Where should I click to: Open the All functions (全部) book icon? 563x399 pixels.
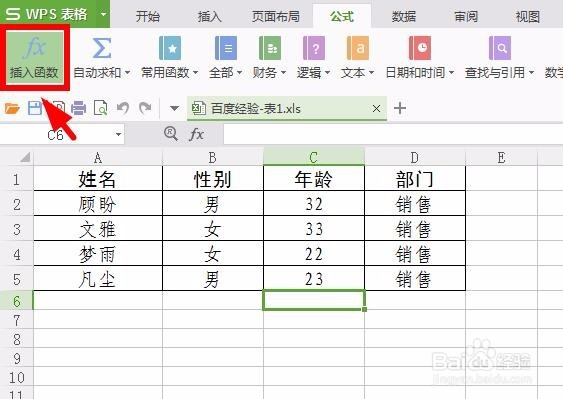225,48
